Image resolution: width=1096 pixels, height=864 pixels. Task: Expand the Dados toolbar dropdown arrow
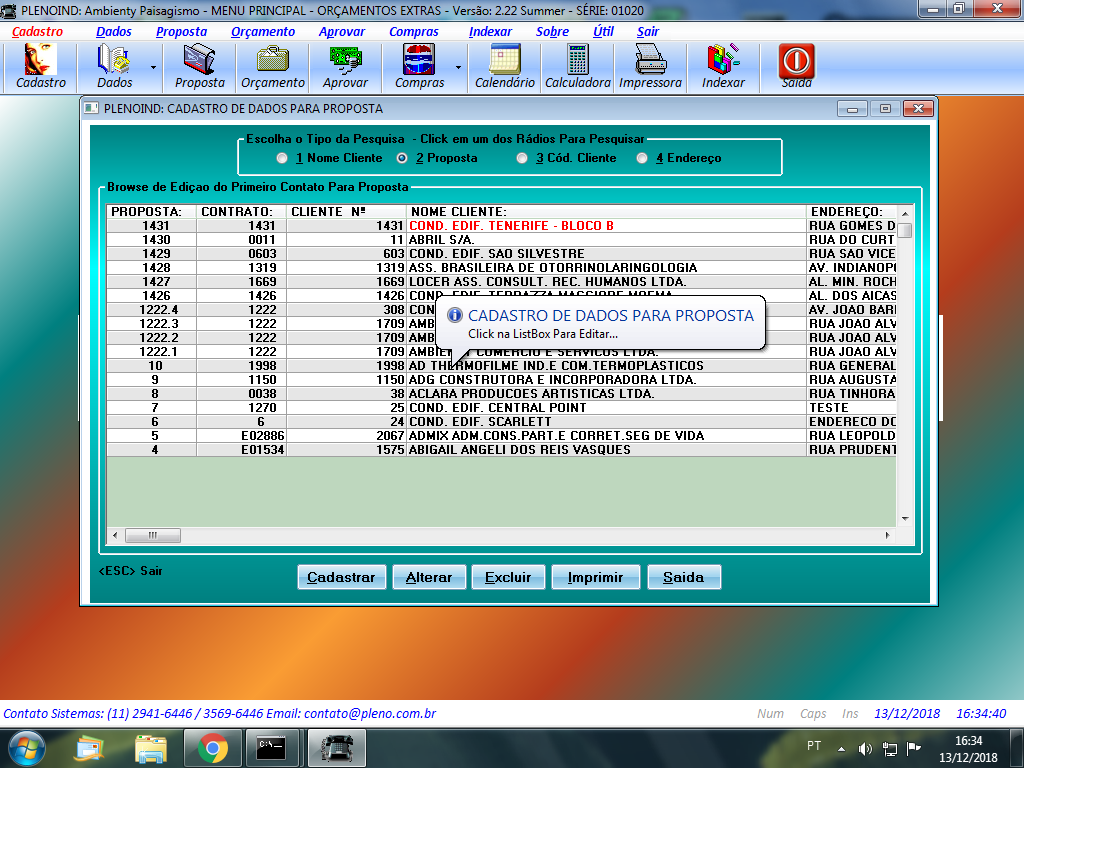coord(153,67)
